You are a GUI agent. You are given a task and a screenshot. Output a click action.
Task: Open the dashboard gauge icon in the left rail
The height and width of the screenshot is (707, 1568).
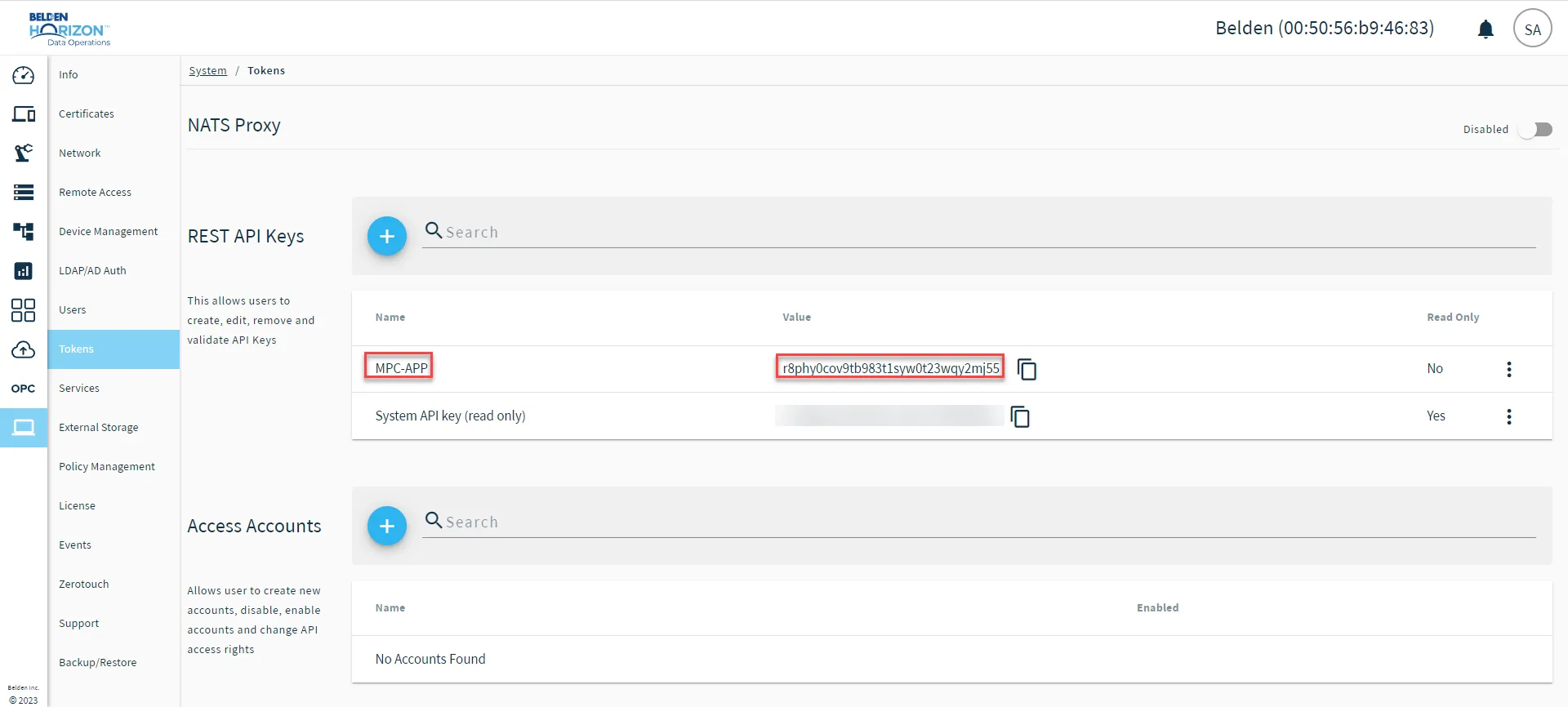24,75
